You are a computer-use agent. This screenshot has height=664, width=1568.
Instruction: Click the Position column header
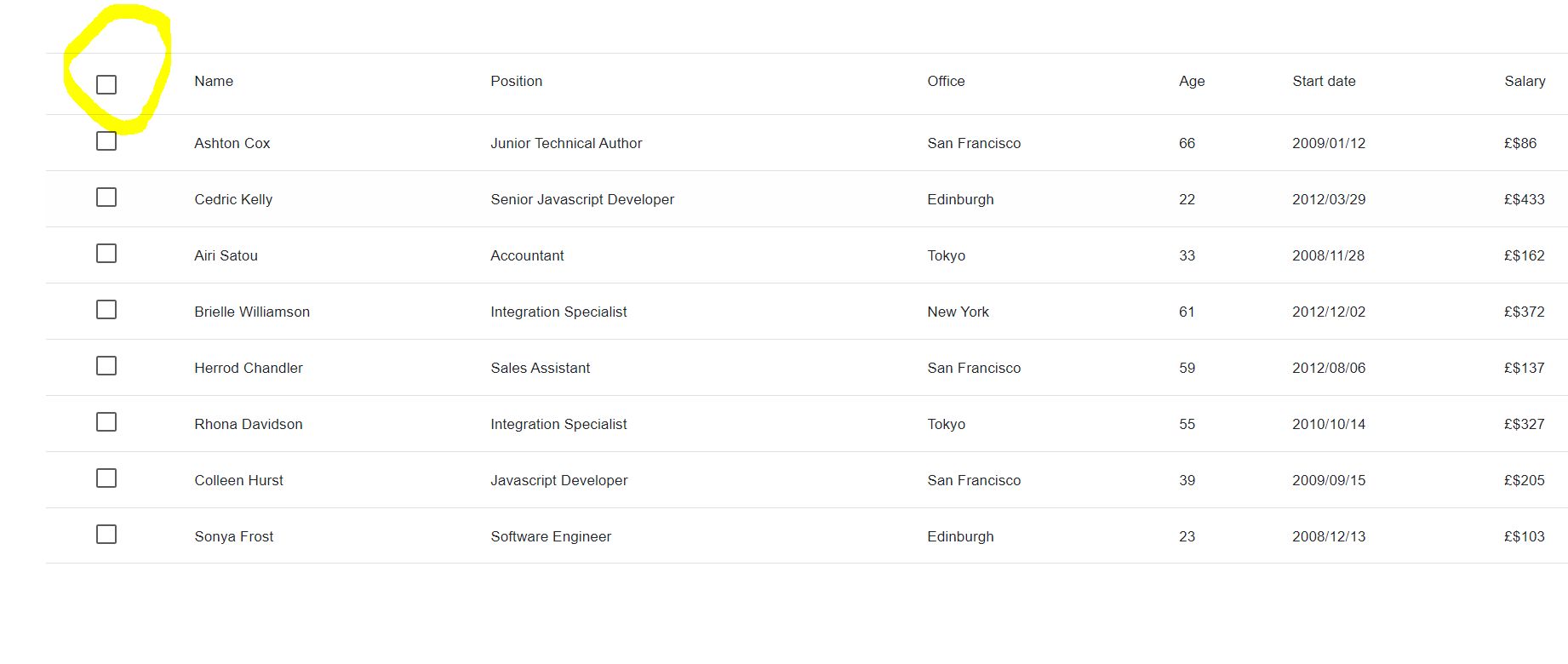point(516,81)
